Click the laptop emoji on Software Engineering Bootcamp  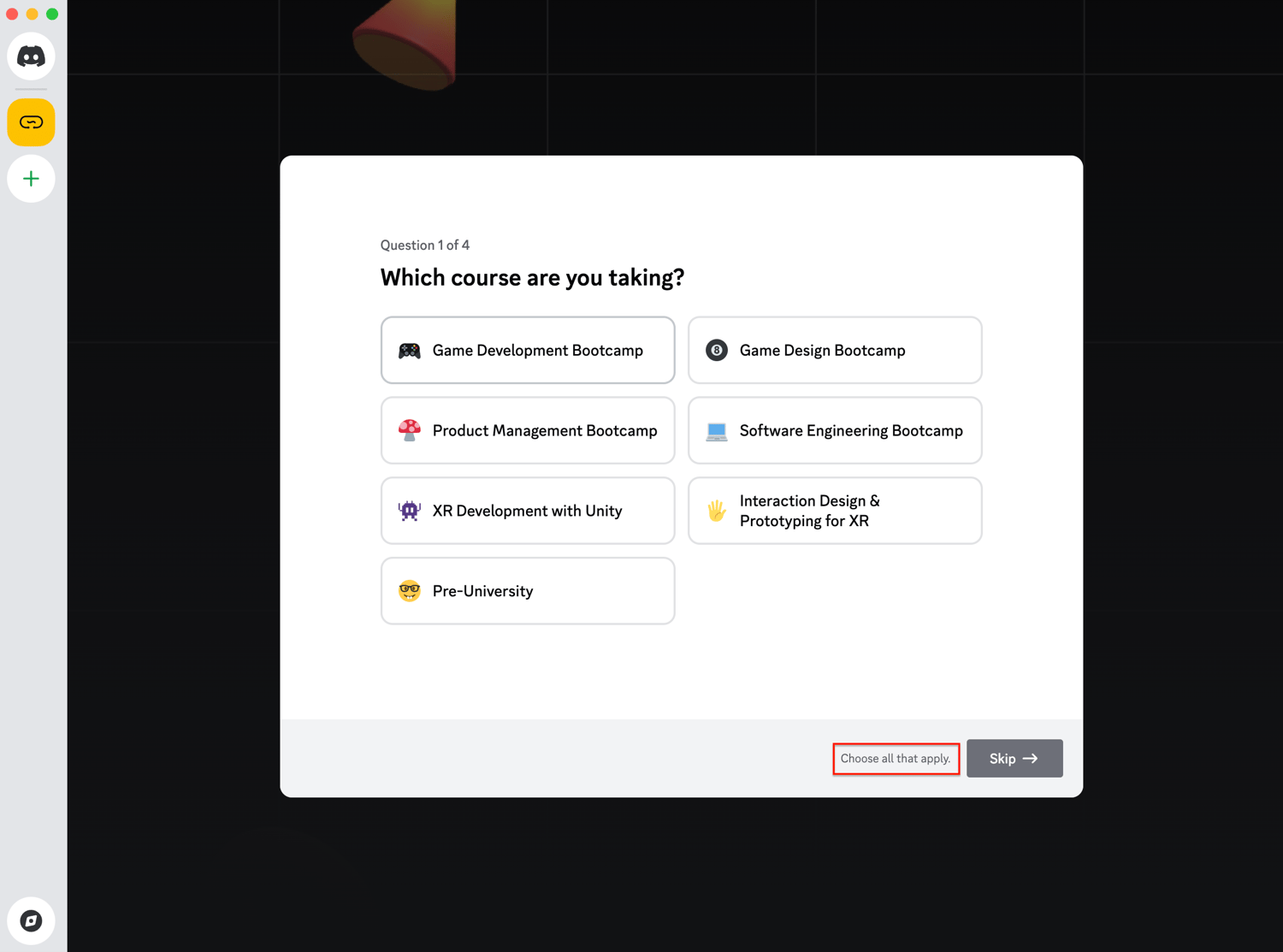(716, 430)
